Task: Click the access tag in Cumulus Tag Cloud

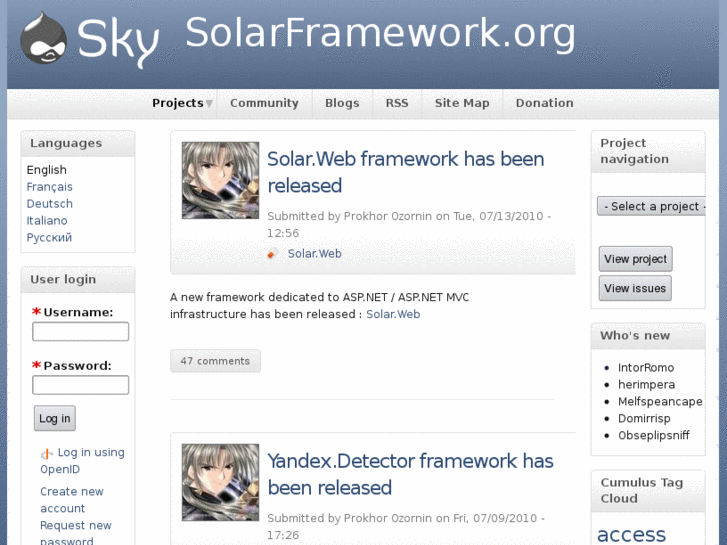Action: tap(631, 534)
